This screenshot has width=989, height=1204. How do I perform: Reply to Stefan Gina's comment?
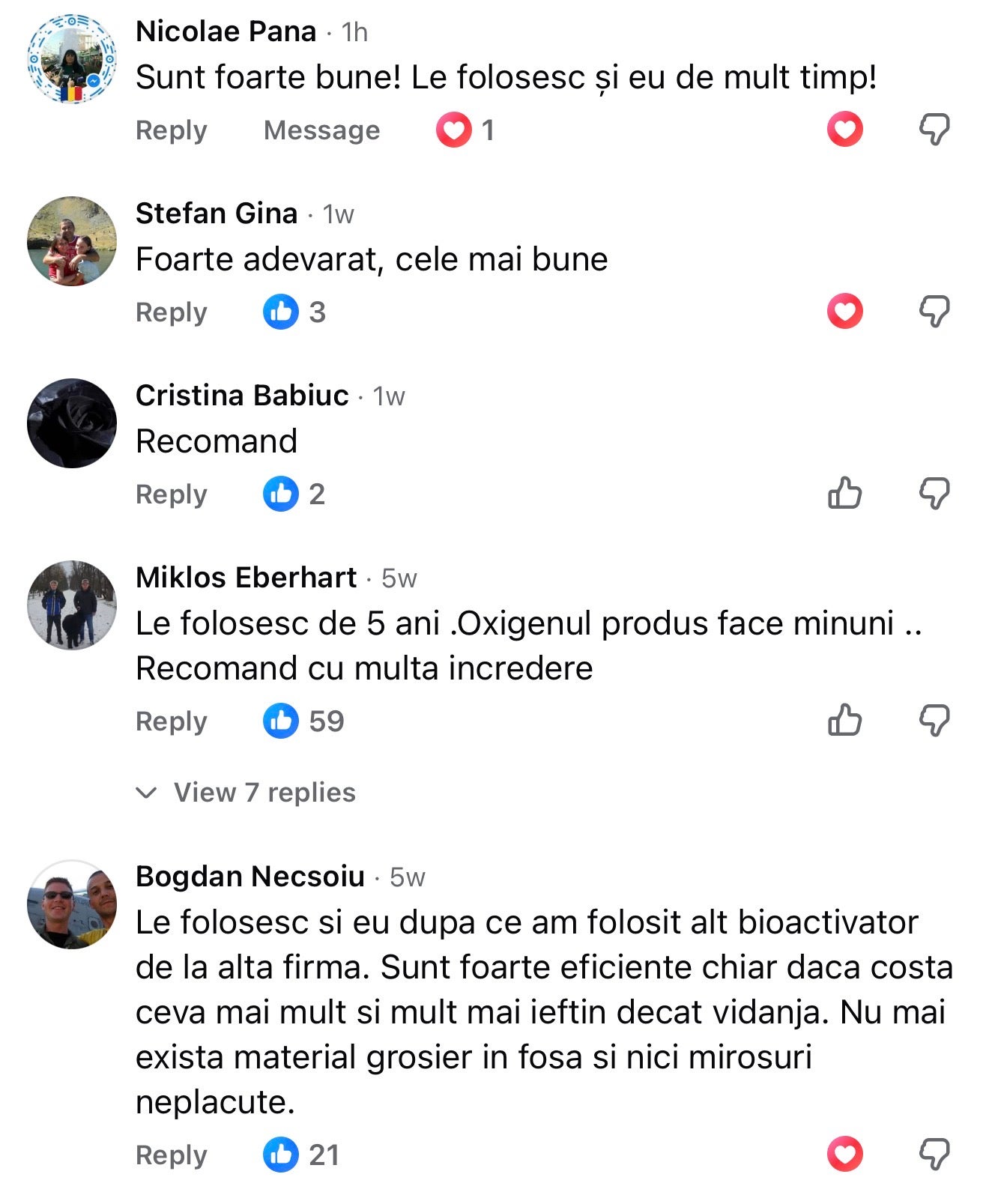[x=171, y=312]
